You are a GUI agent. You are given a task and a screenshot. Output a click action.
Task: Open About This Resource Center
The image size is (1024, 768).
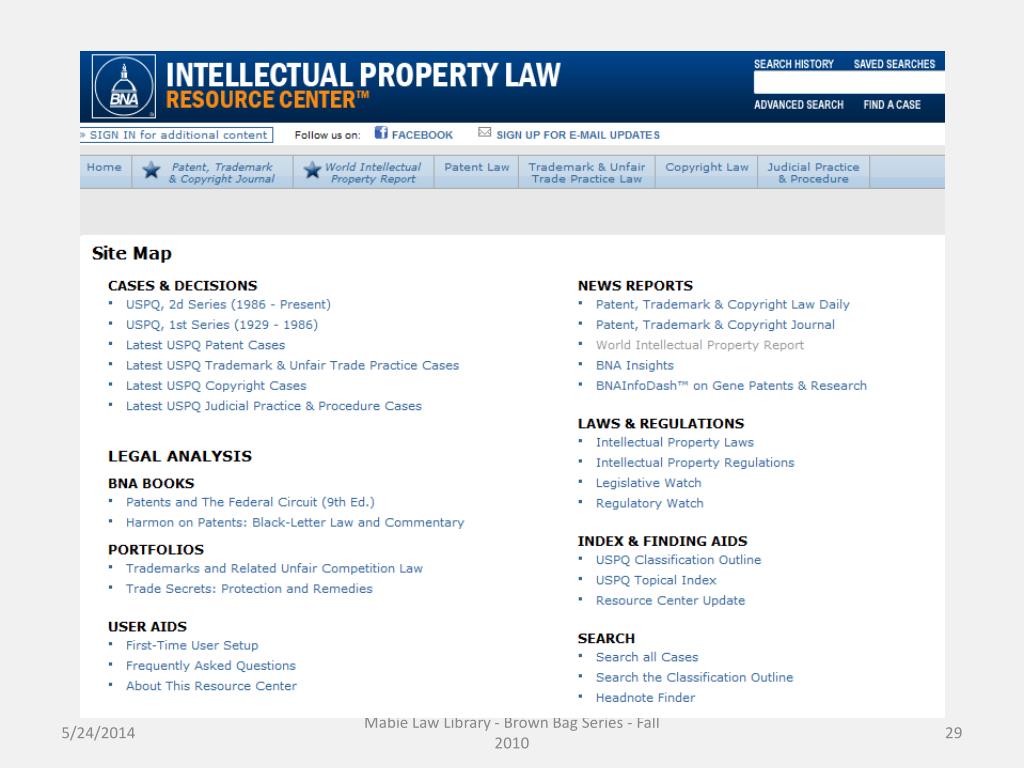[x=211, y=686]
